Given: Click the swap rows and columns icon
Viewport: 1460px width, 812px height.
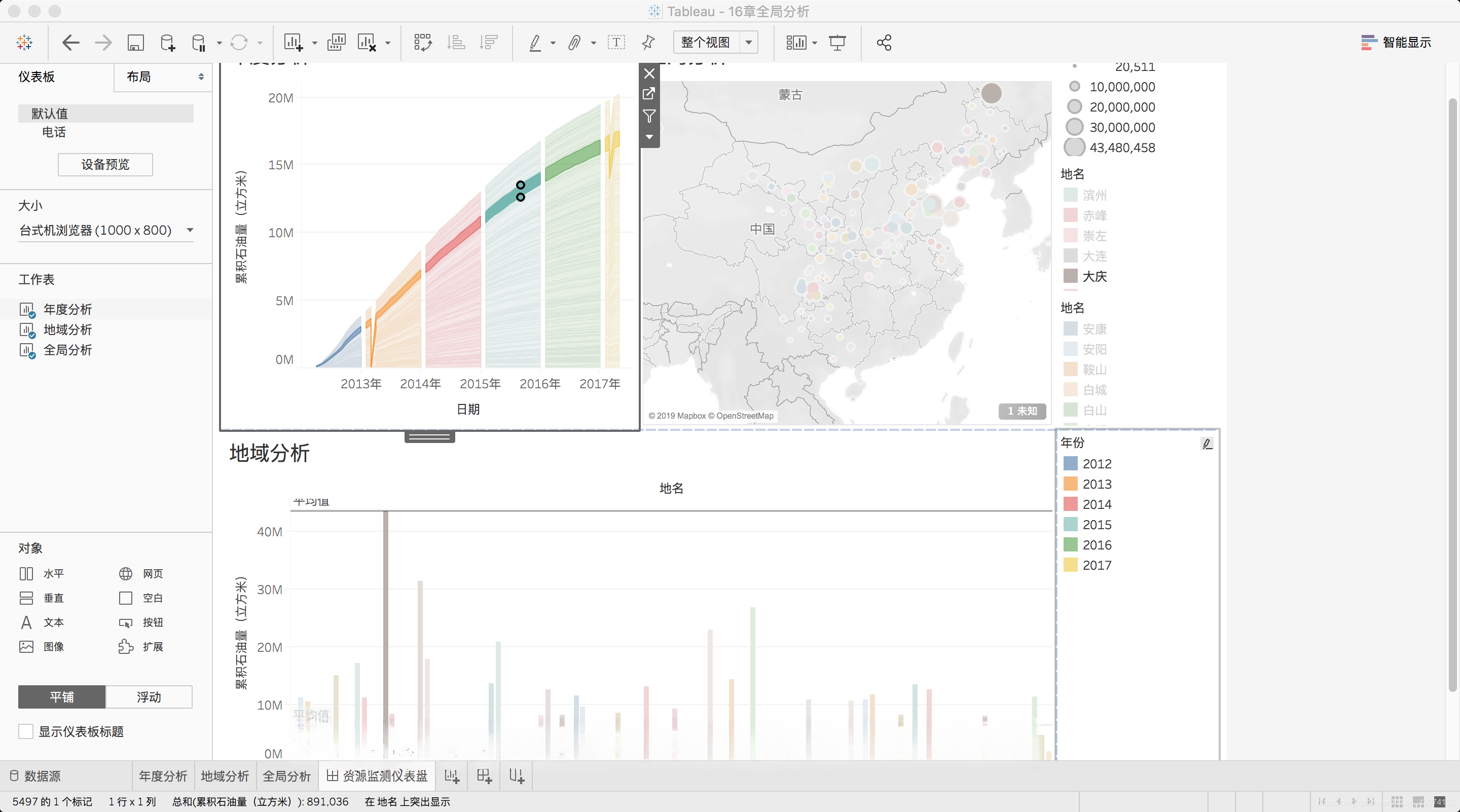Looking at the screenshot, I should 422,43.
